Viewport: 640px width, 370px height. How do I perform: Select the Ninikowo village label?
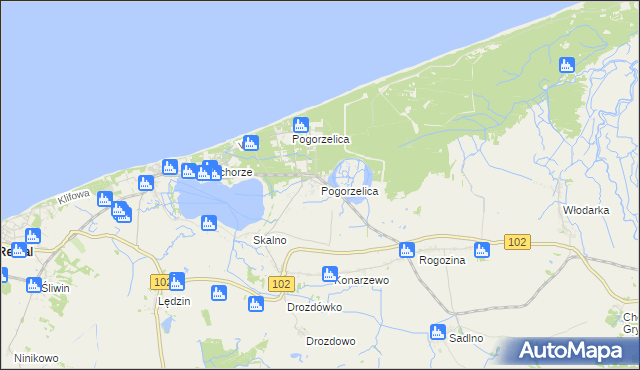pos(36,358)
